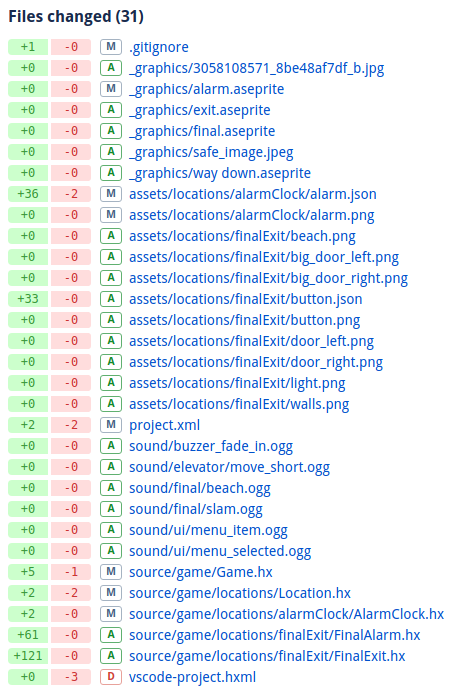Open finalExit/big_door_left.png file link
The height and width of the screenshot is (692, 452).
264,257
